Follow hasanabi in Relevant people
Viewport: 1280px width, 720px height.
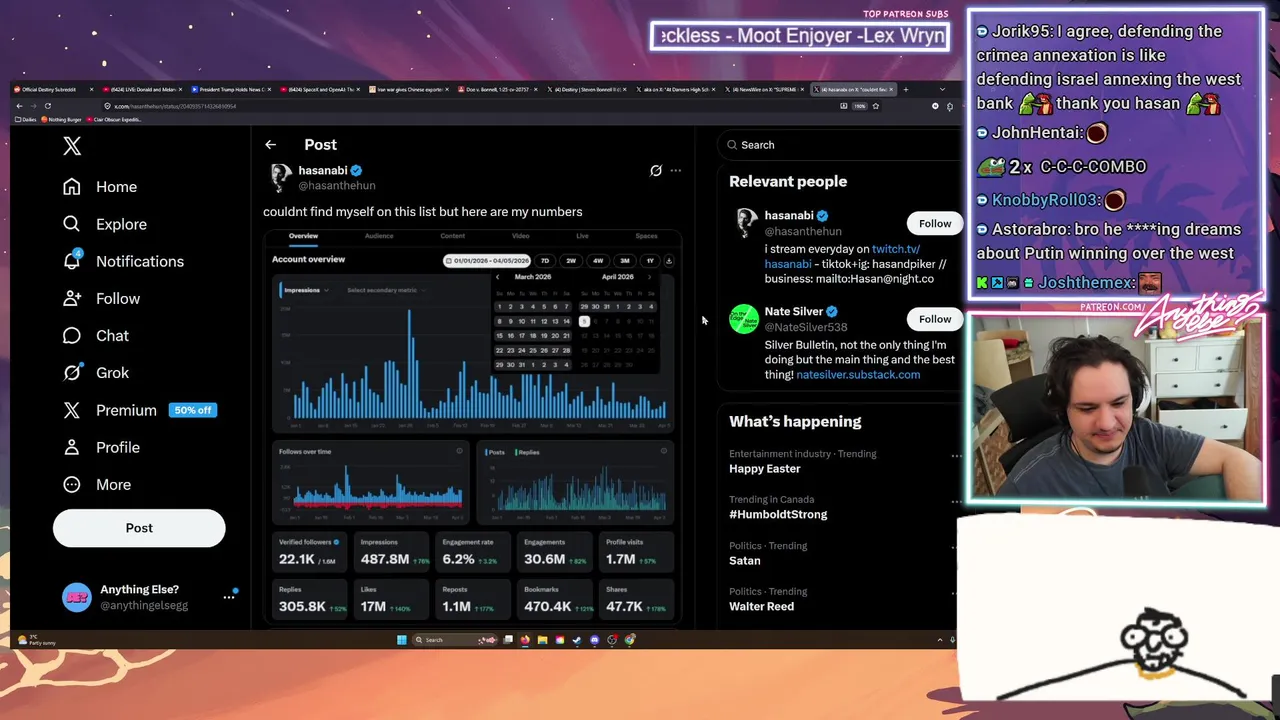coord(935,223)
